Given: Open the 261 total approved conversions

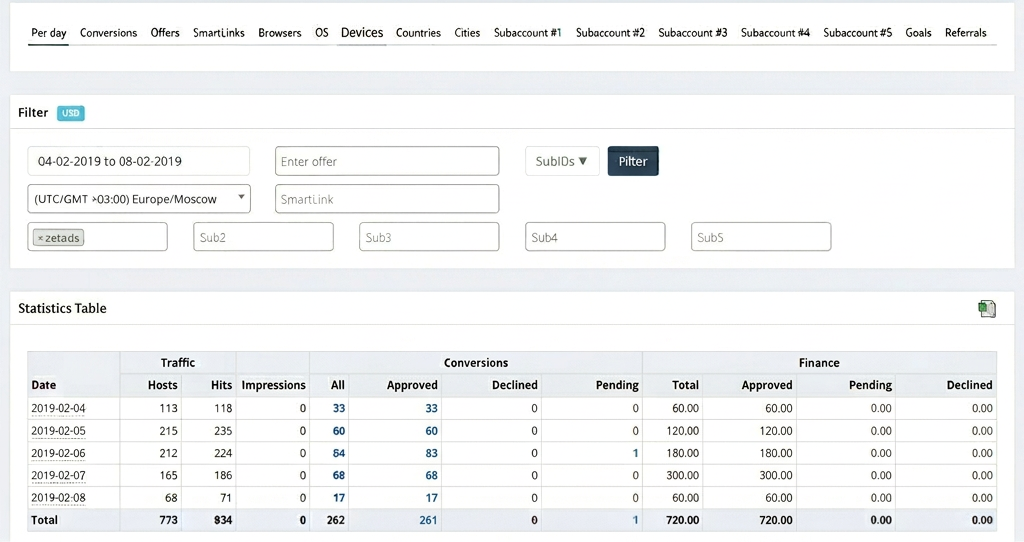Looking at the screenshot, I should pyautogui.click(x=428, y=520).
